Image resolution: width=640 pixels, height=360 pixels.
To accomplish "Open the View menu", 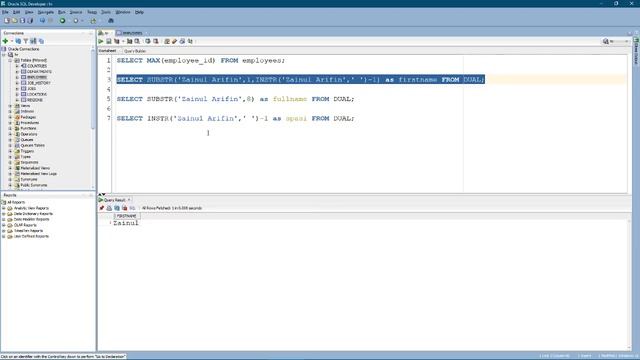I will (x=29, y=12).
